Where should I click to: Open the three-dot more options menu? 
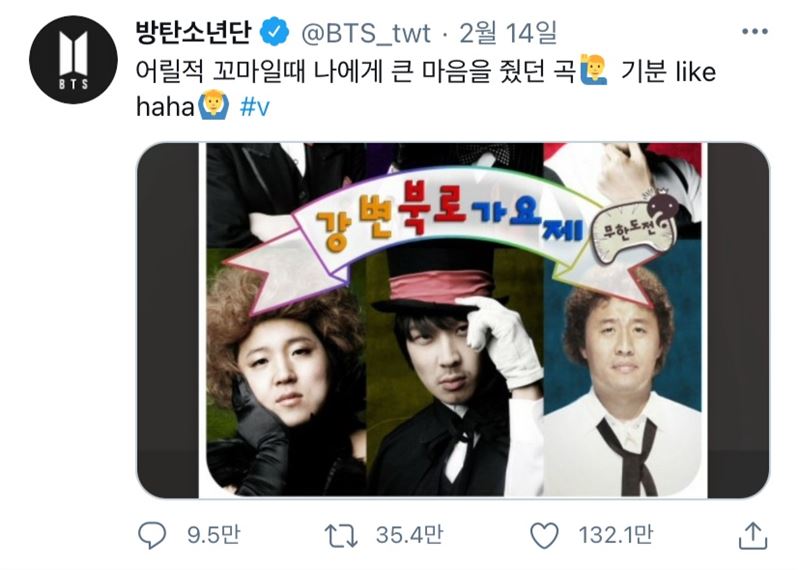(x=755, y=32)
